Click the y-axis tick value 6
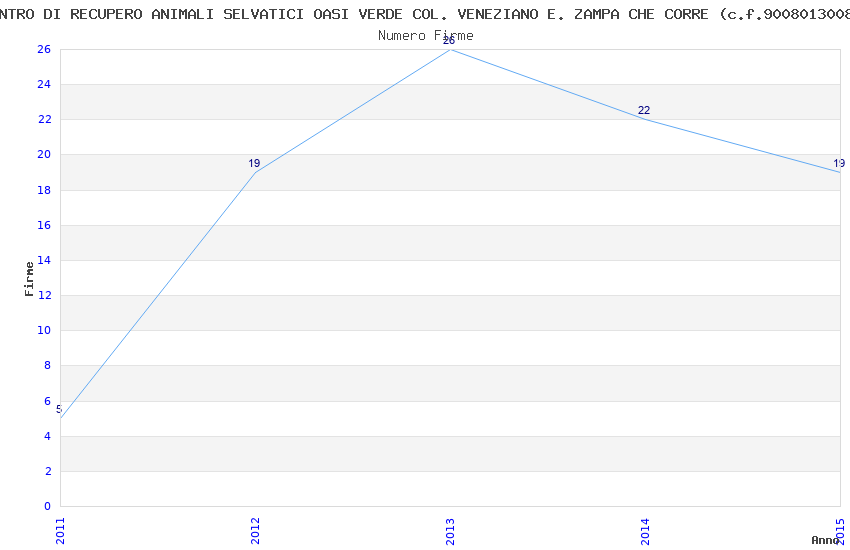This screenshot has width=850, height=550. 47,401
